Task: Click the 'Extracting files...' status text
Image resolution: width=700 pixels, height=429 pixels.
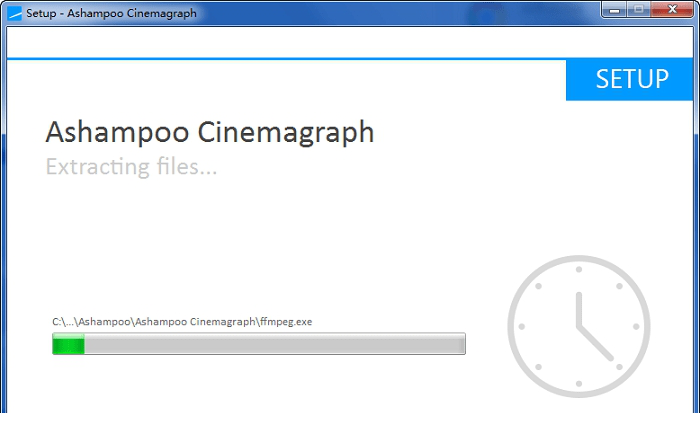Action: coord(131,167)
